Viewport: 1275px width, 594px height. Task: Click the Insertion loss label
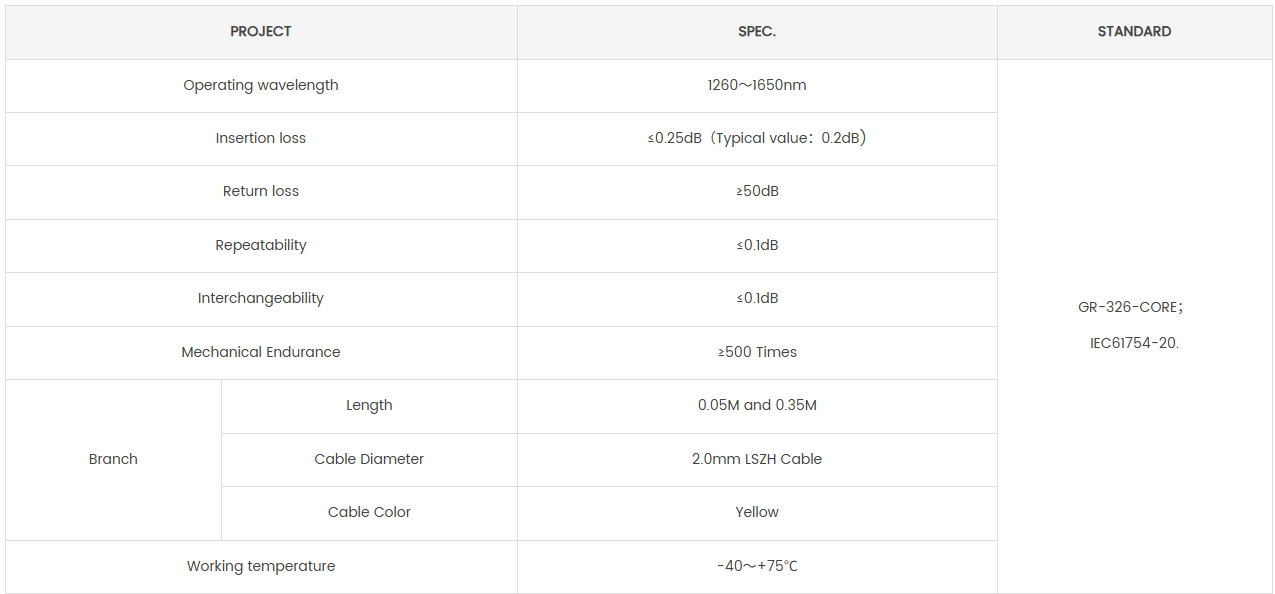pyautogui.click(x=261, y=139)
